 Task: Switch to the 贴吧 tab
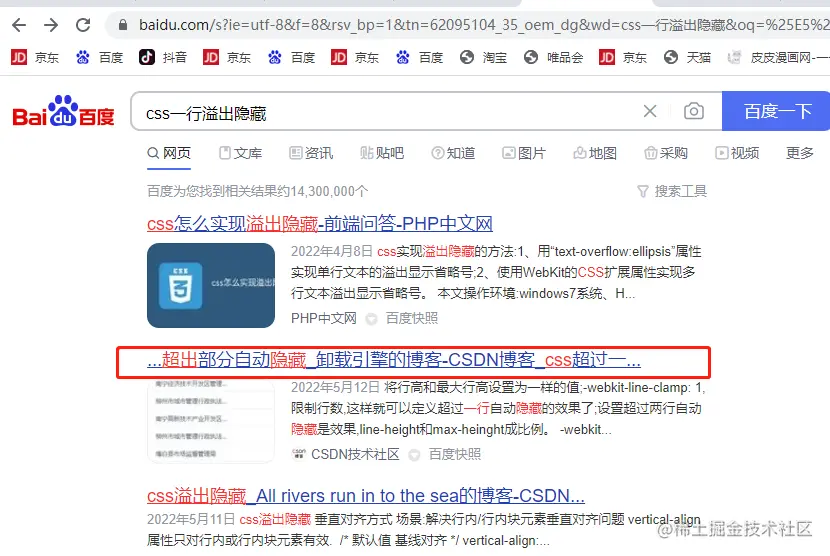(x=382, y=153)
